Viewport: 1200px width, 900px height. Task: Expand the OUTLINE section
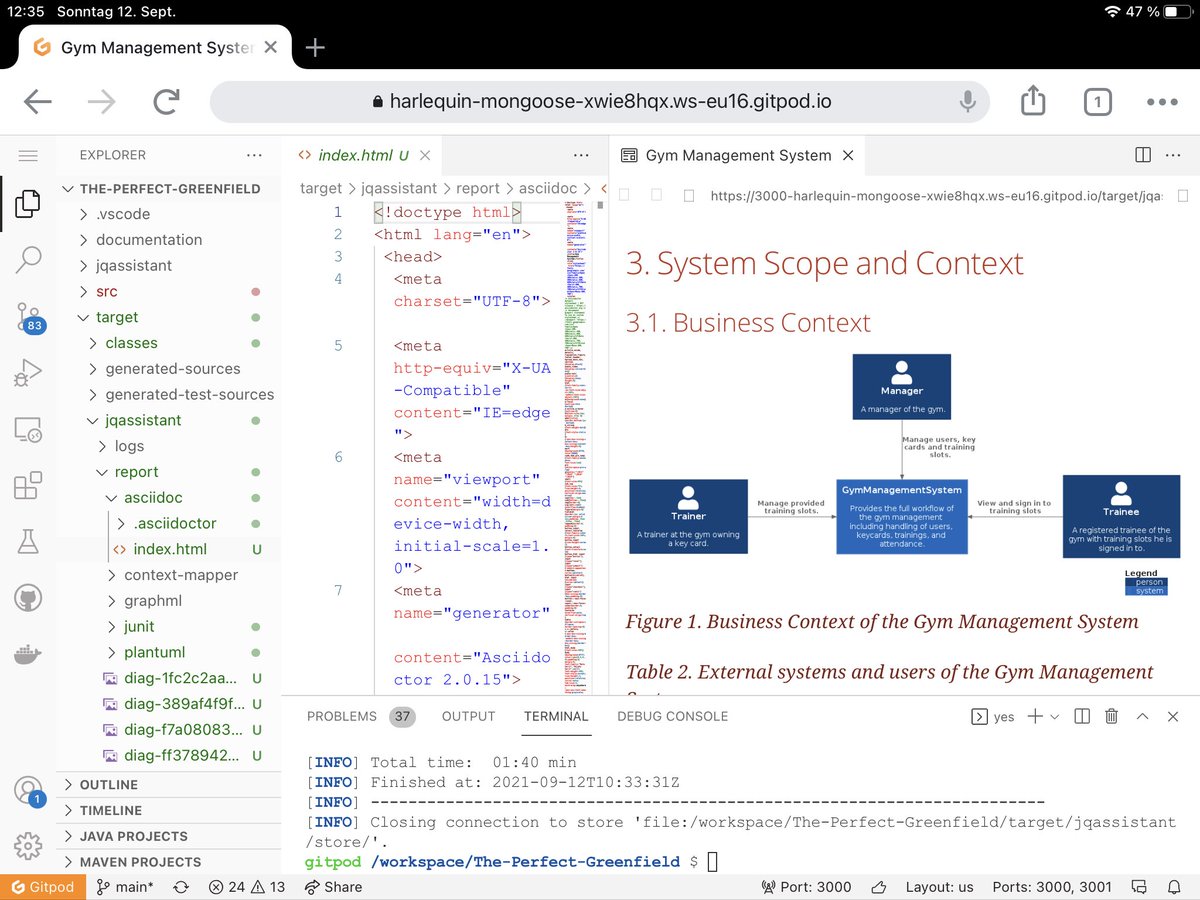click(x=108, y=785)
